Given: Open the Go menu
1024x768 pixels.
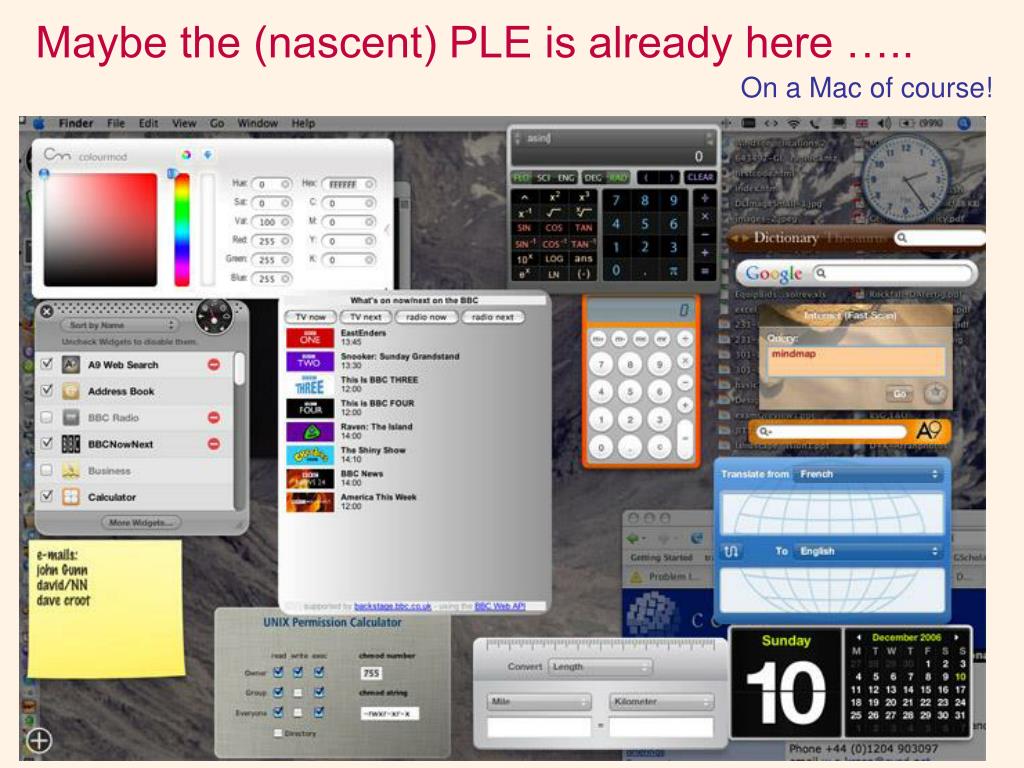Looking at the screenshot, I should point(217,123).
